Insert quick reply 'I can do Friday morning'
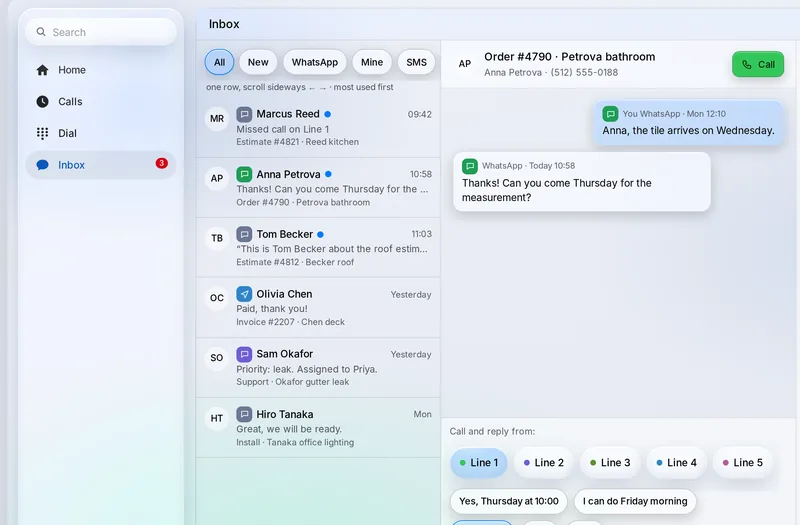The image size is (800, 525). tap(635, 502)
